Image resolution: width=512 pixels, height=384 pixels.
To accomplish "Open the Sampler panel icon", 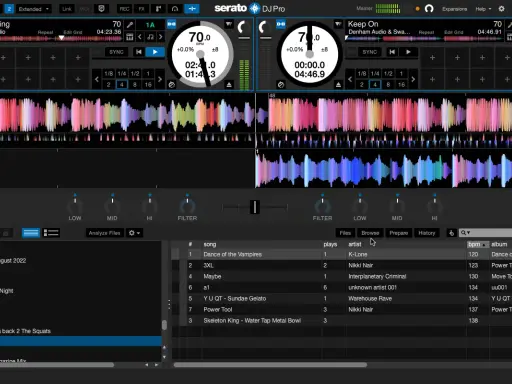I will pos(158,9).
